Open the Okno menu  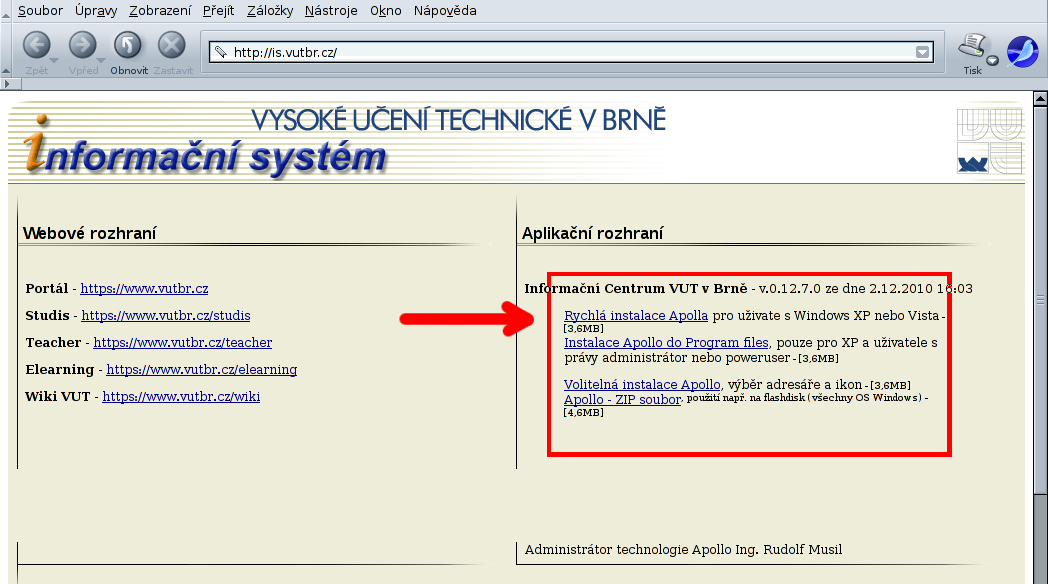(x=386, y=11)
